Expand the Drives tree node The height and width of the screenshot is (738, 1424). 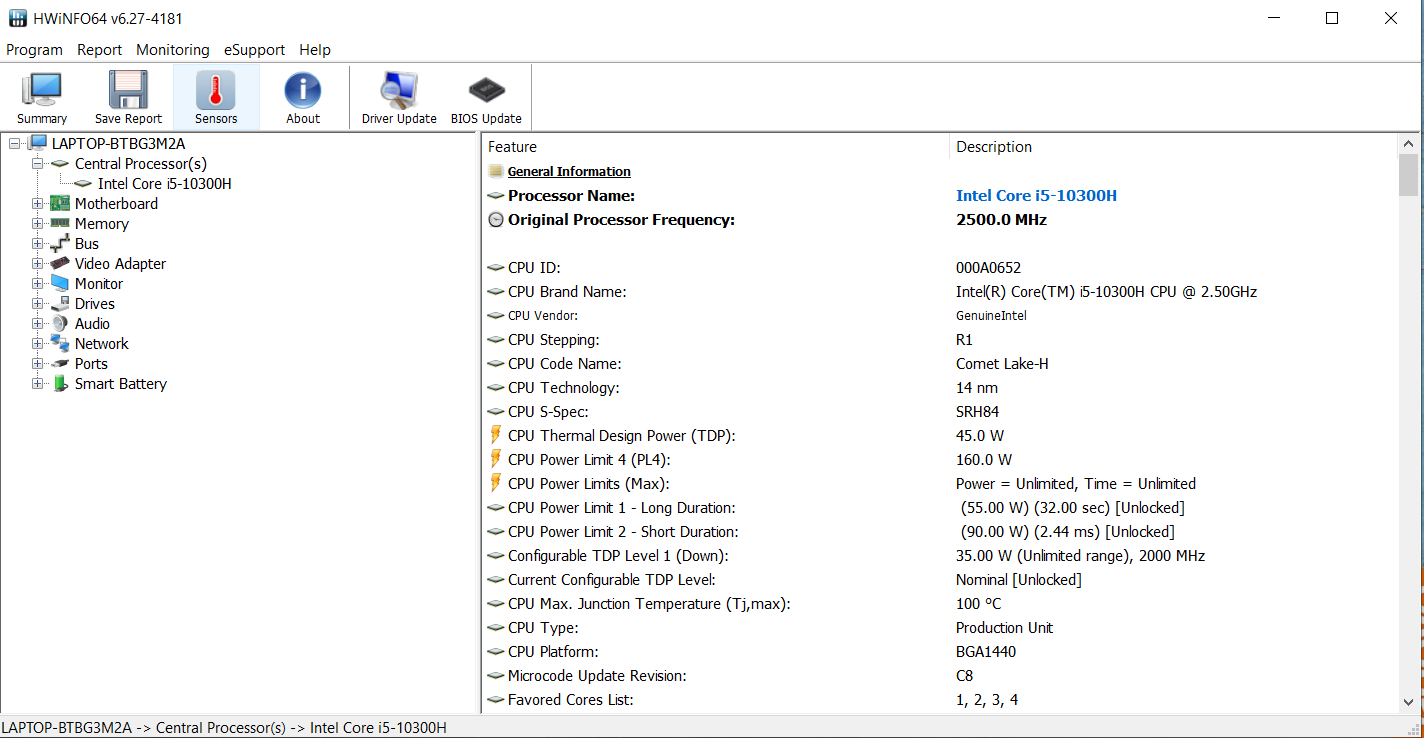tap(38, 304)
